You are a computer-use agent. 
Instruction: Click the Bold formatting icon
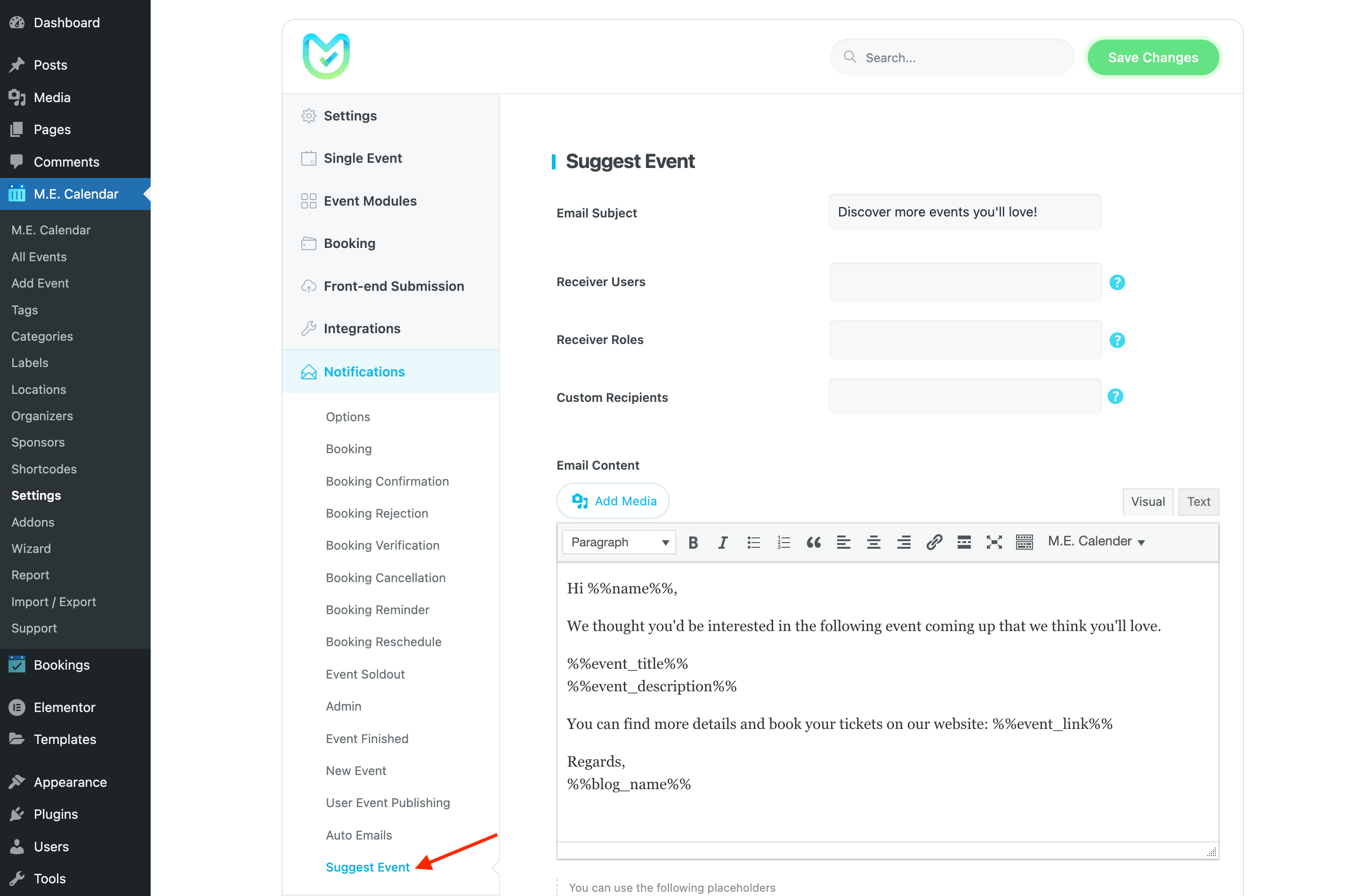pyautogui.click(x=694, y=541)
